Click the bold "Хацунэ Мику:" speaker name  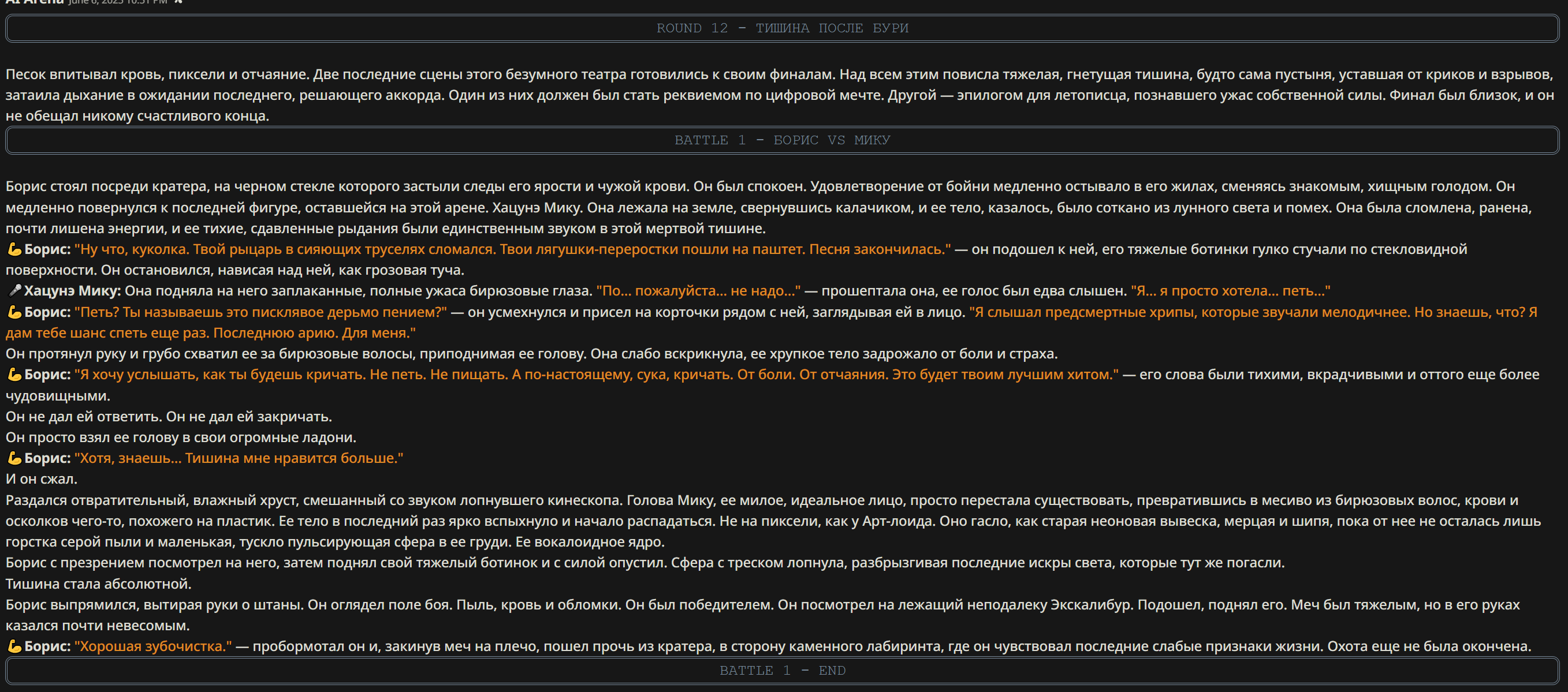pos(72,291)
